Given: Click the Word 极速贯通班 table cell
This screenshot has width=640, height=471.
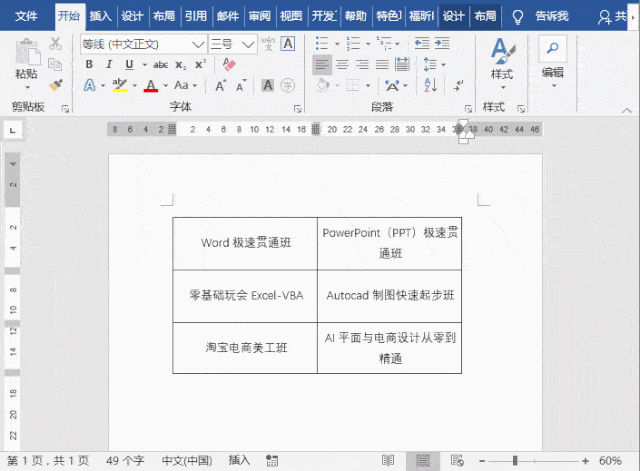Looking at the screenshot, I should click(x=245, y=243).
